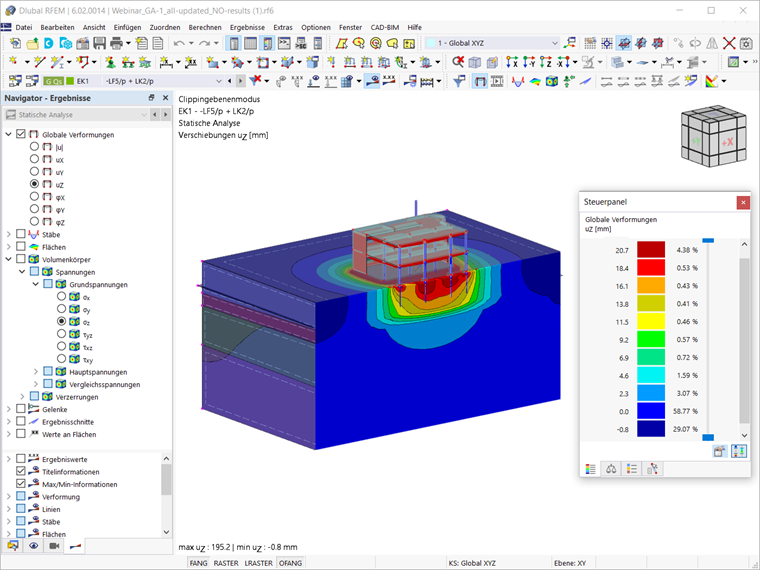Toggle the Titelinformationen checkbox
This screenshot has height=570, width=760.
pos(21,471)
